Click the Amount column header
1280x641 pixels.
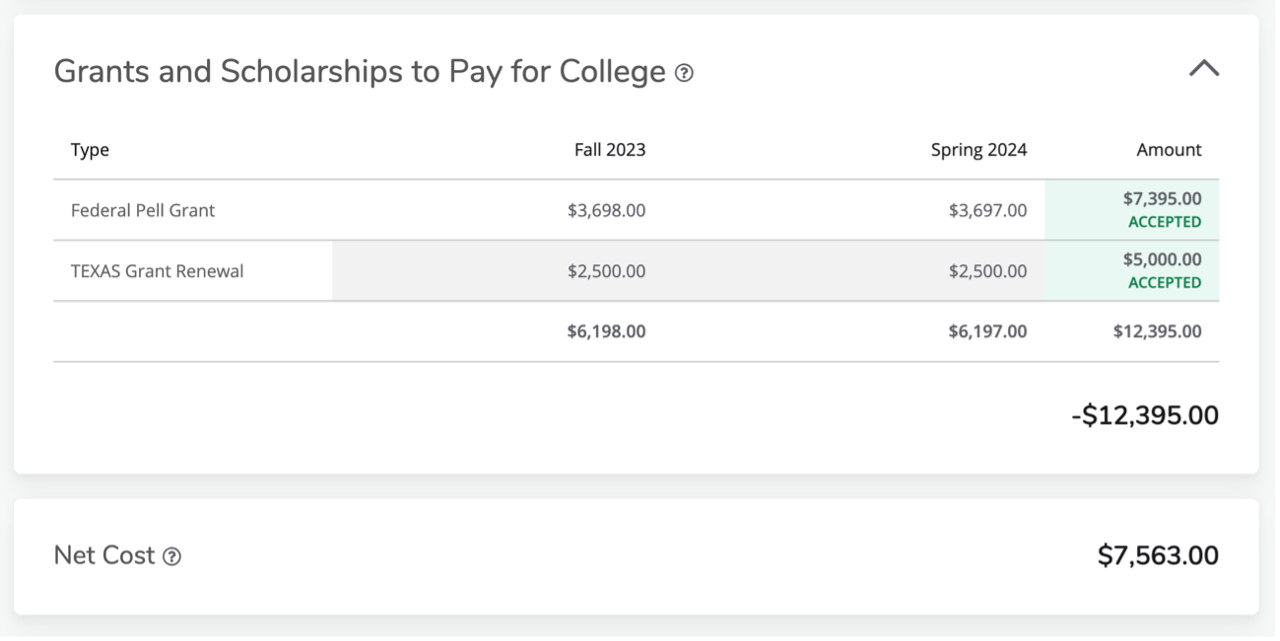pos(1169,150)
